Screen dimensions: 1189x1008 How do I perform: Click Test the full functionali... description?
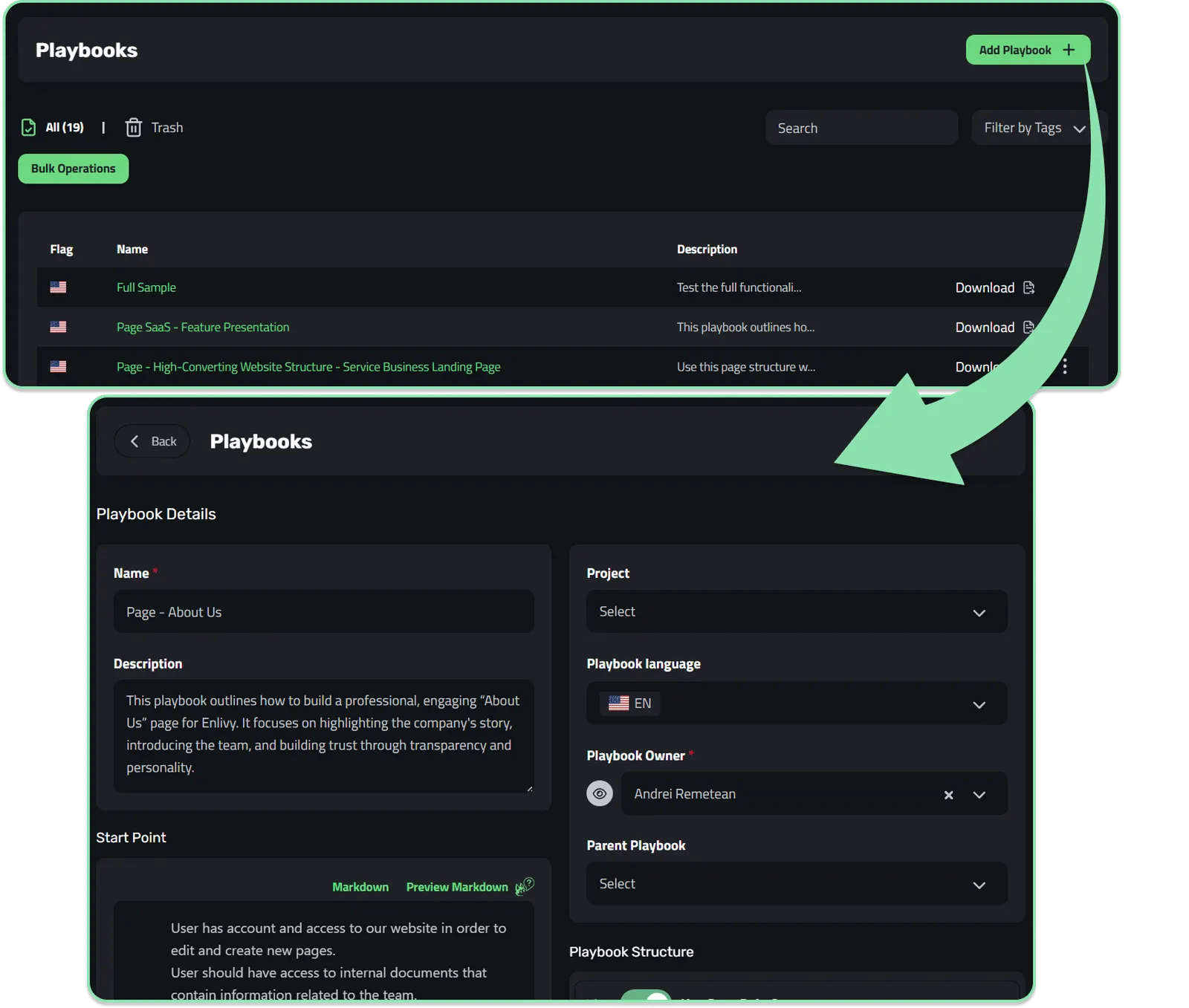click(739, 287)
